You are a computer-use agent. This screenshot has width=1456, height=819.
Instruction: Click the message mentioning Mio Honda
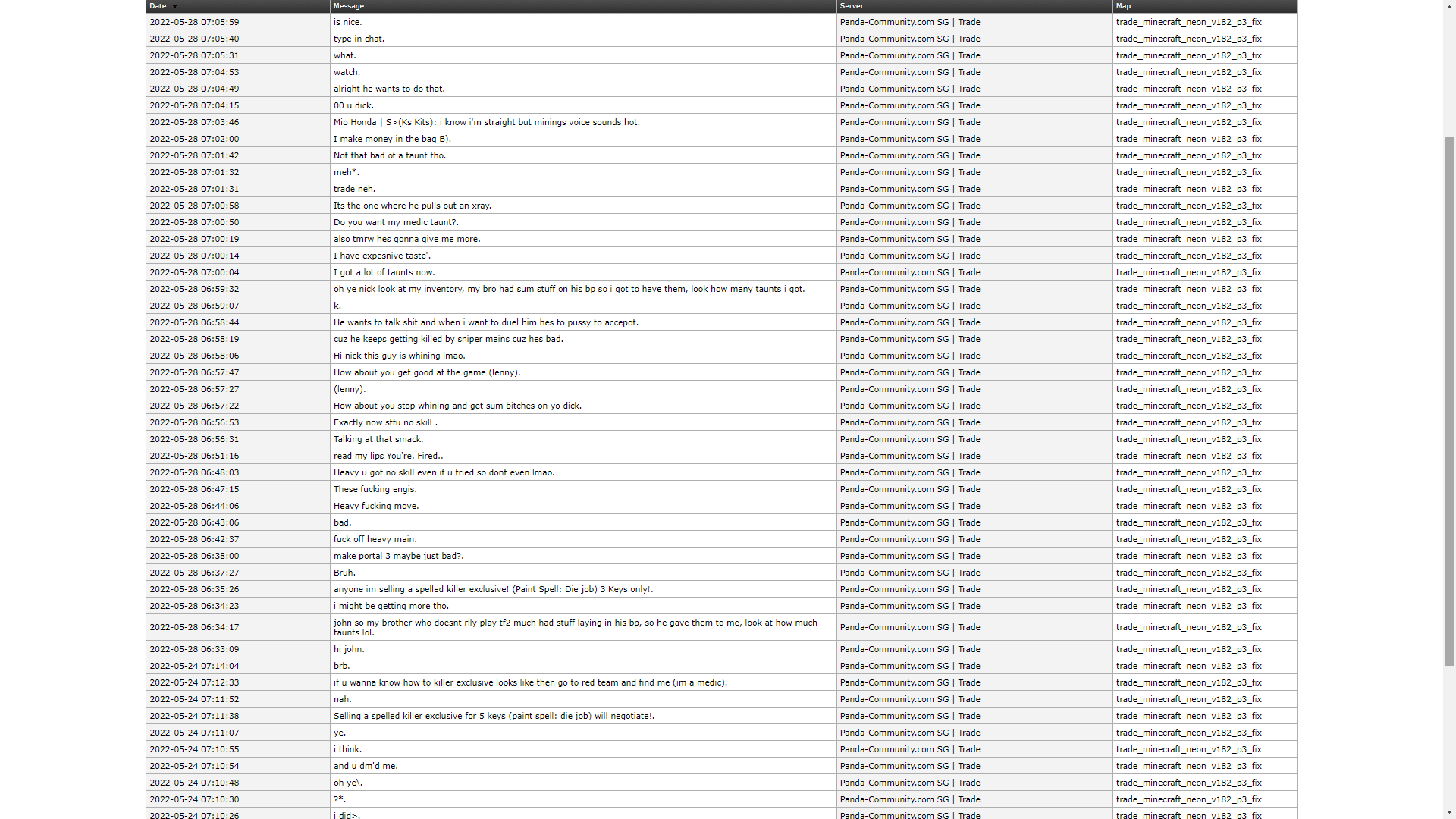click(x=486, y=122)
